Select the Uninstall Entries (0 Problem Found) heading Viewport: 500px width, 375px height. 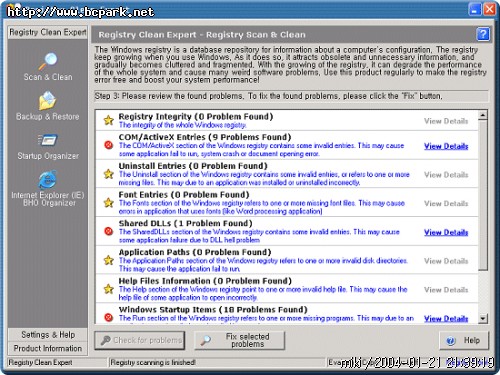tap(193, 166)
